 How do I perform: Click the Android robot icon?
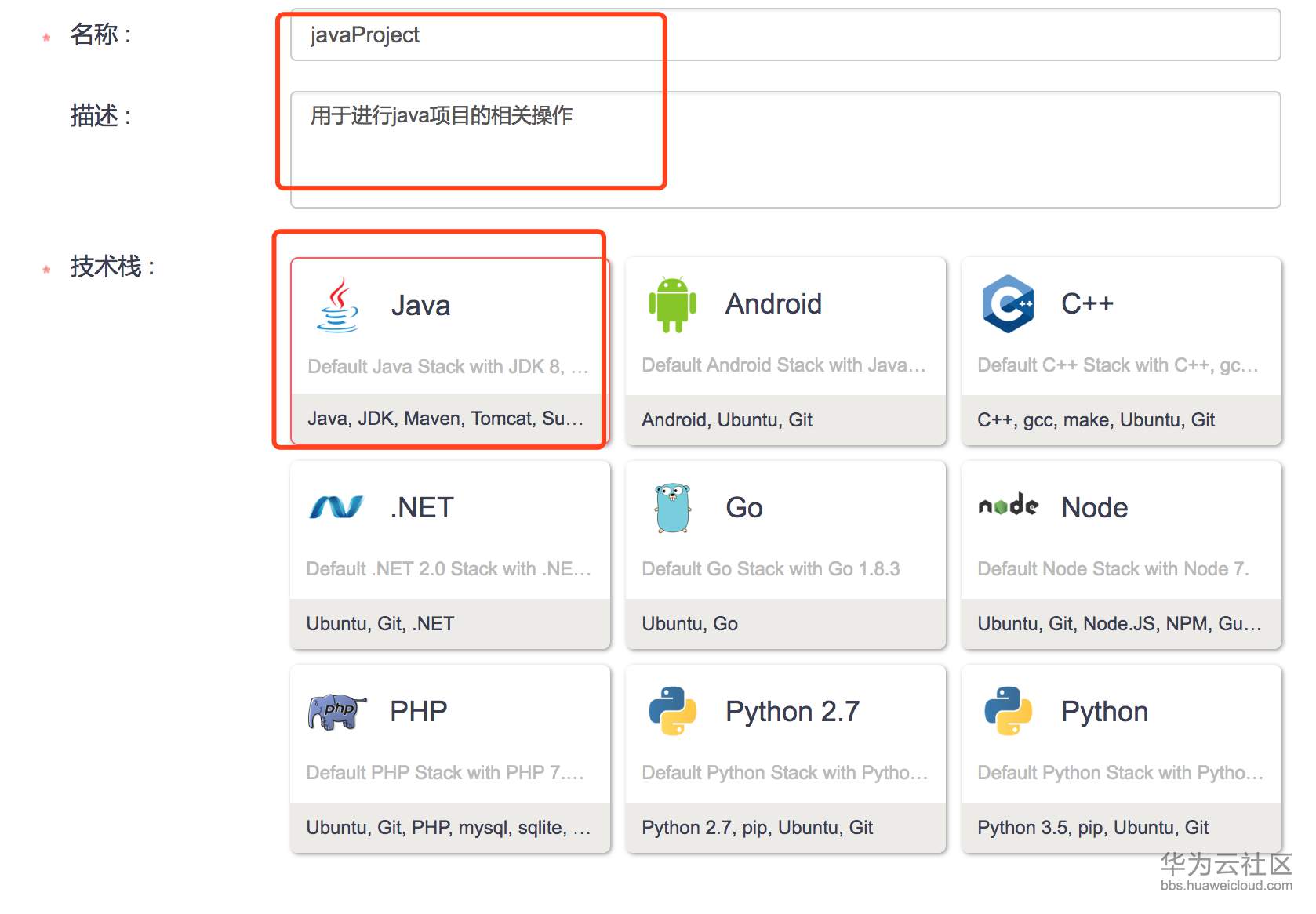click(672, 304)
